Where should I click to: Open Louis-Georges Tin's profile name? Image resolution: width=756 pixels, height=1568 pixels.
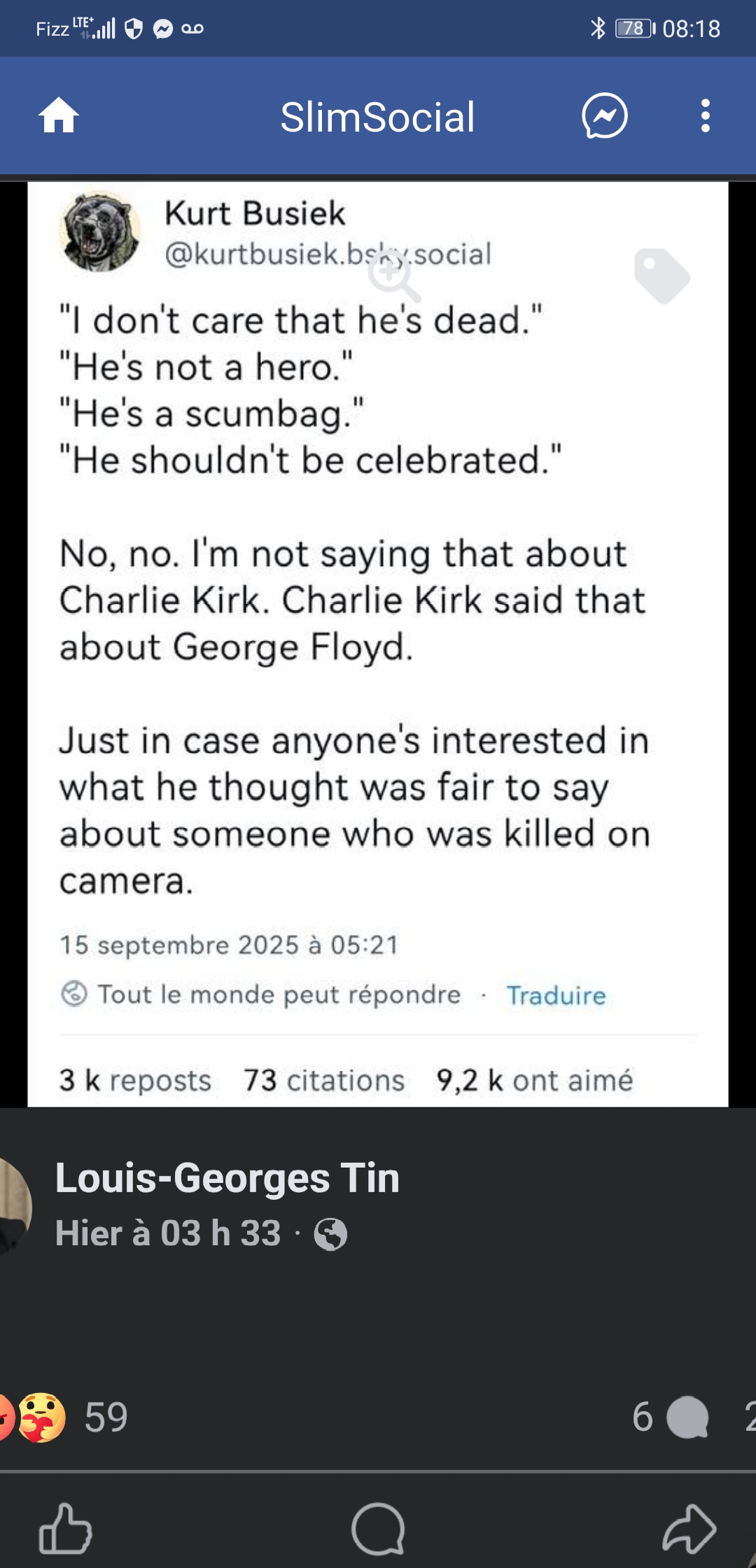[227, 1177]
